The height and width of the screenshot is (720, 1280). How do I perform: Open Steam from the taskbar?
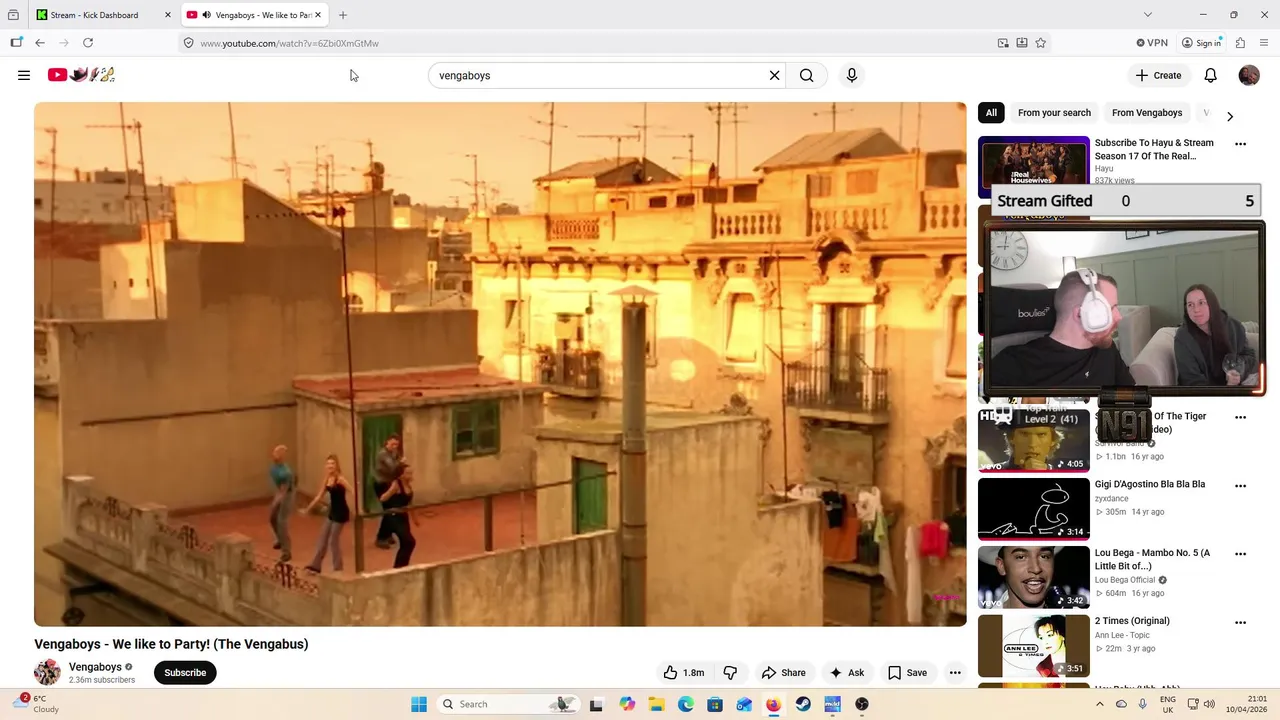(x=803, y=704)
